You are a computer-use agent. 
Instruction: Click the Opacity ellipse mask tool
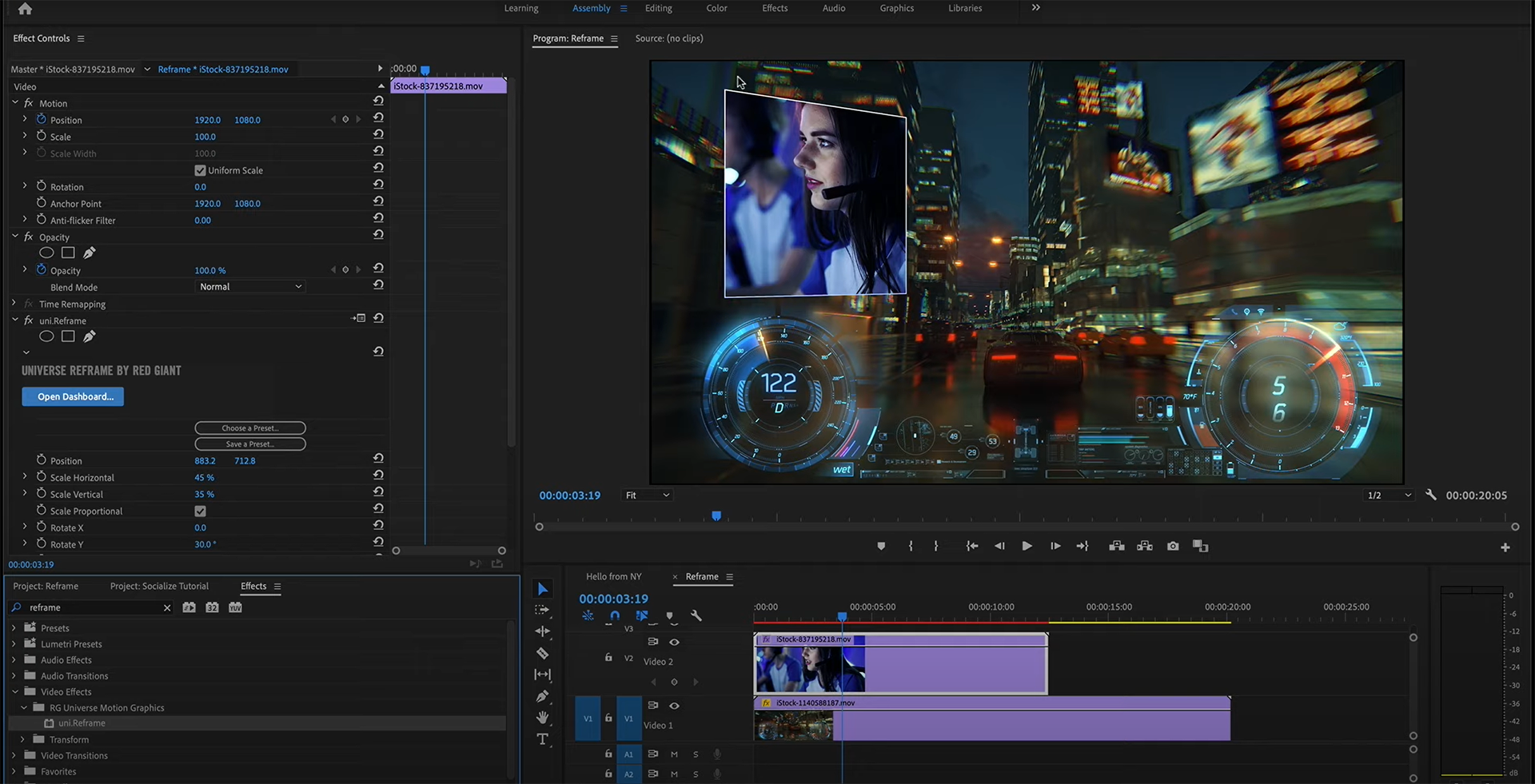[x=46, y=253]
